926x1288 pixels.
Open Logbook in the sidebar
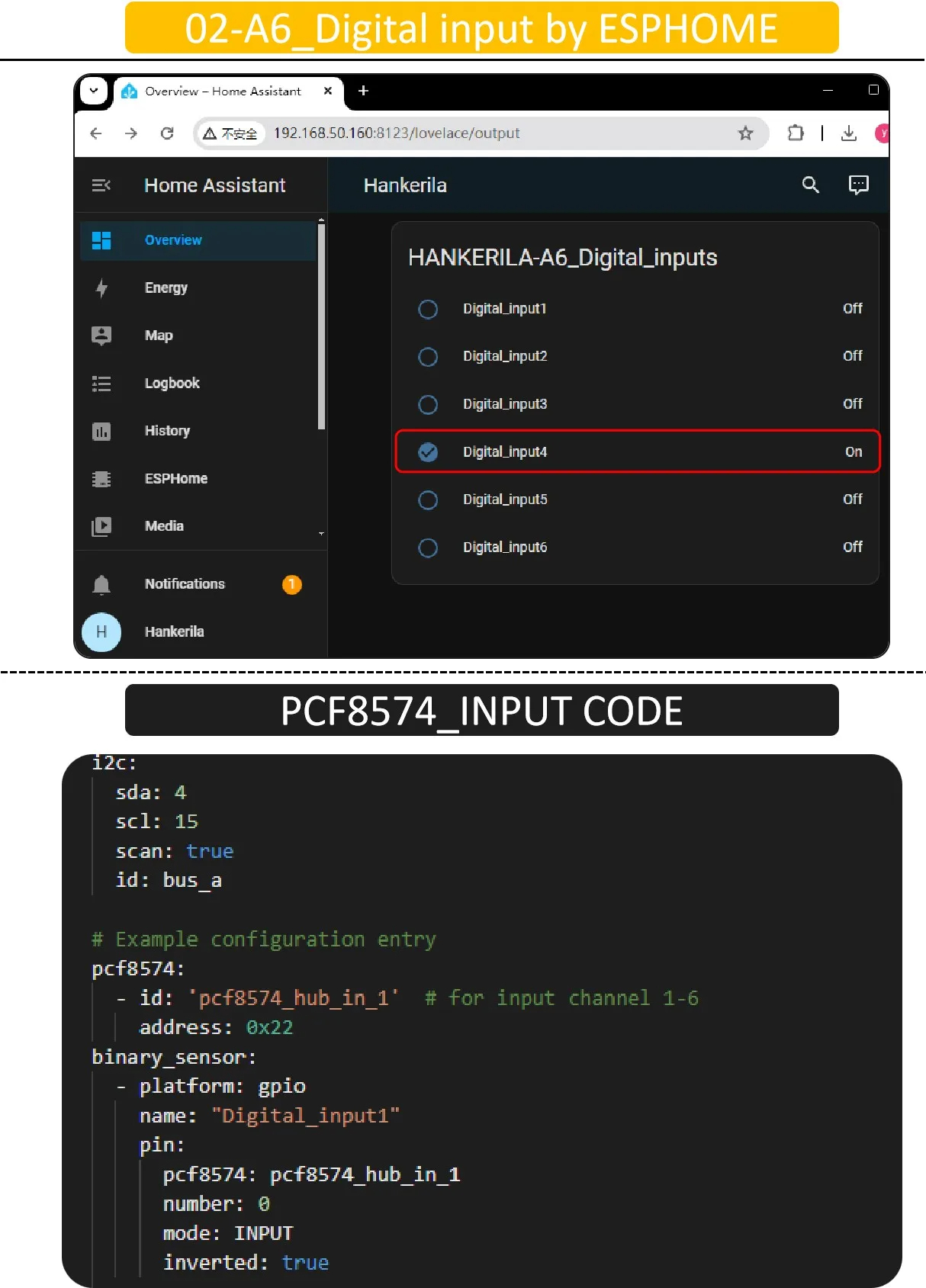(x=198, y=383)
